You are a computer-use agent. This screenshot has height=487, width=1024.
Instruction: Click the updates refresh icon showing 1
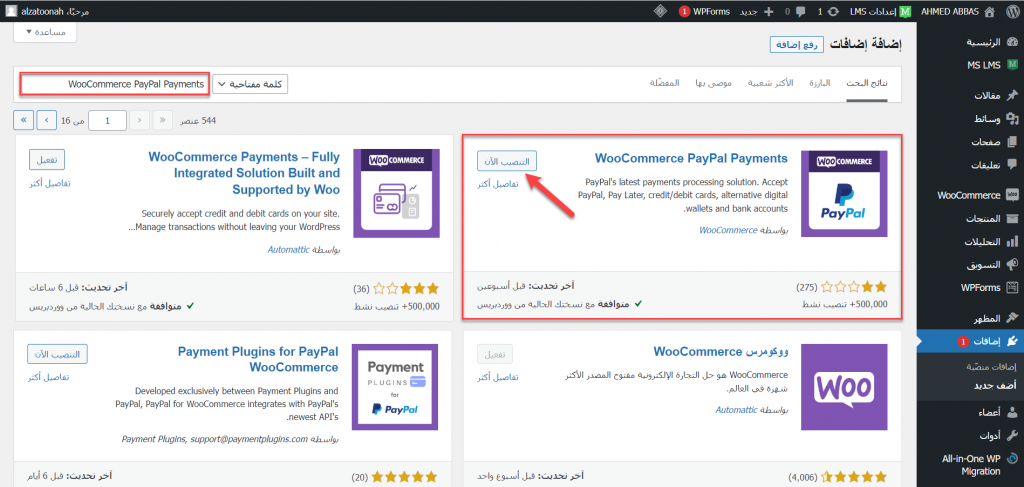point(833,11)
